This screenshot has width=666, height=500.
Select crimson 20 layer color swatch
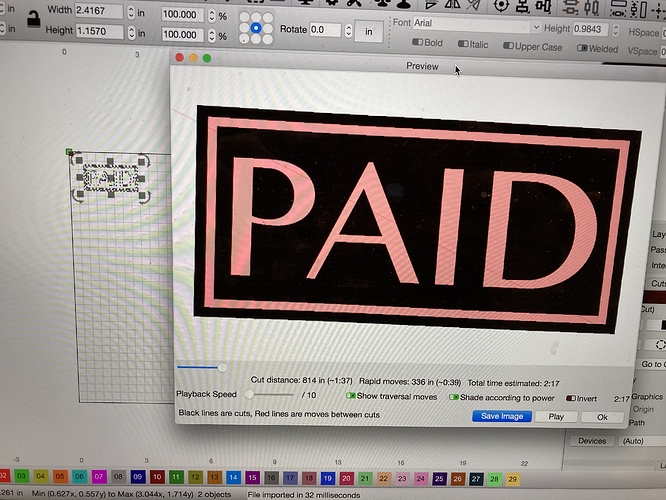[346, 478]
